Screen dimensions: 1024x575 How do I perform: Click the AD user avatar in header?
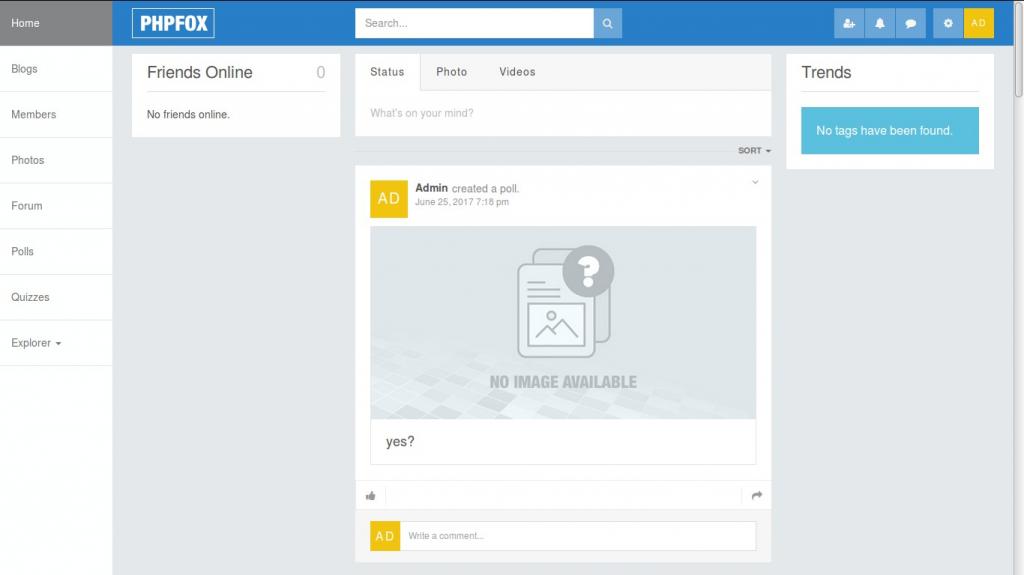[979, 23]
